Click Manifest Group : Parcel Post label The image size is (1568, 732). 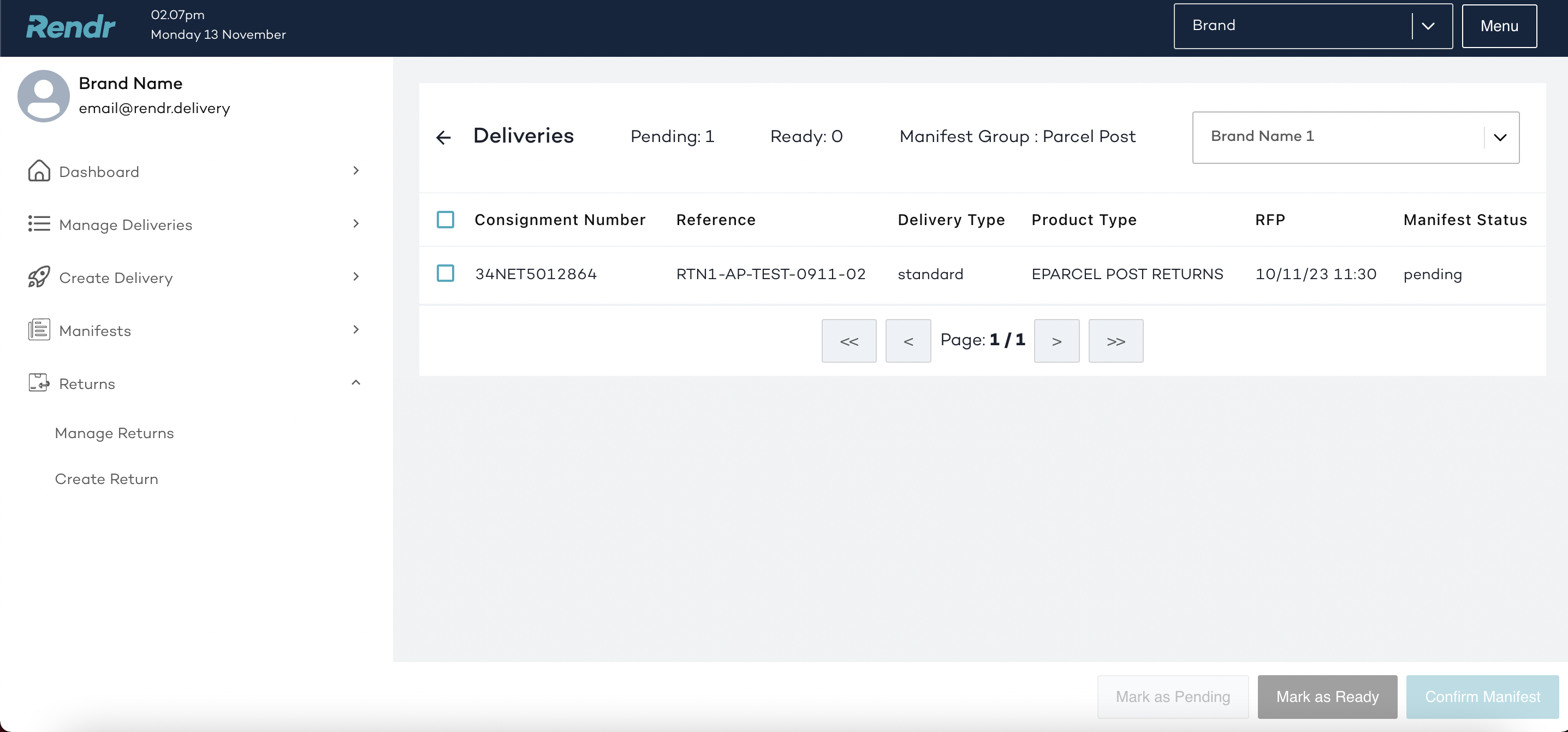point(1018,137)
